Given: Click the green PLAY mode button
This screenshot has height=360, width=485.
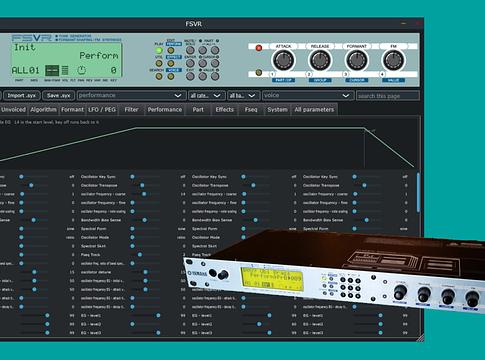Looking at the screenshot, I should (x=159, y=50).
